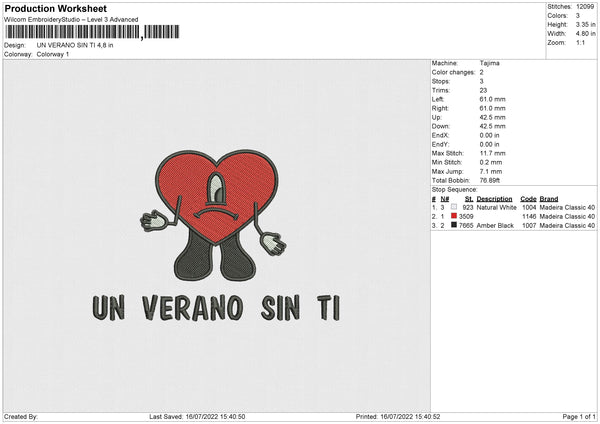Click the Code column header
The image size is (600, 424).
528,199
